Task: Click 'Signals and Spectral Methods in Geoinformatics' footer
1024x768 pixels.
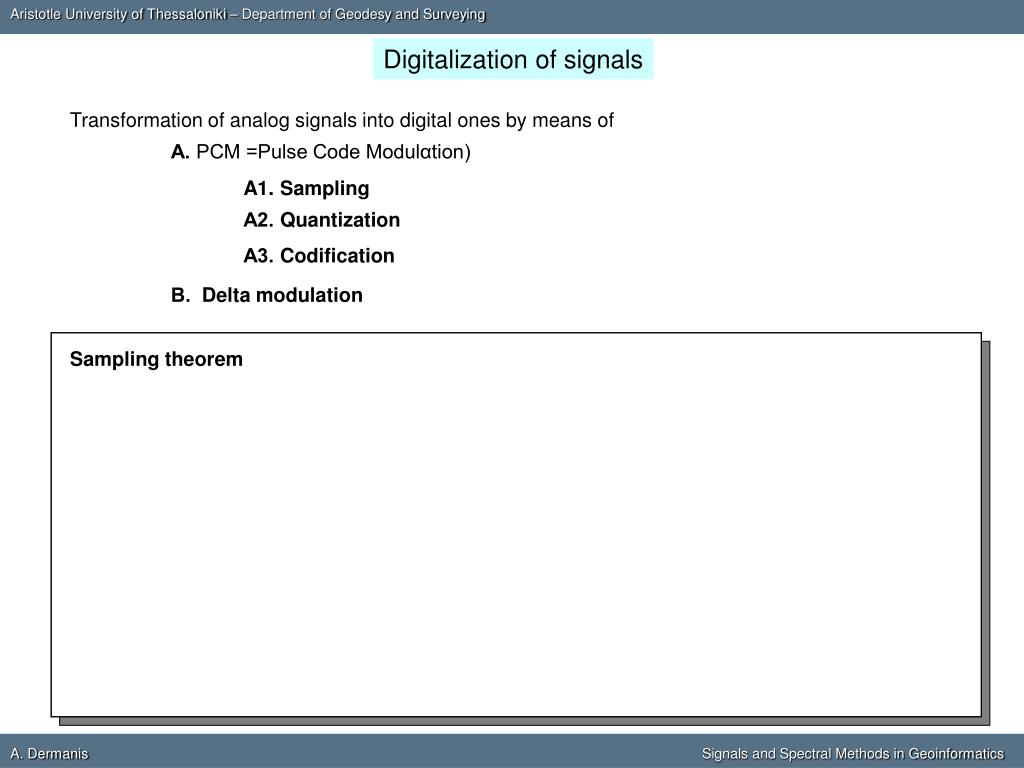Action: (853, 754)
